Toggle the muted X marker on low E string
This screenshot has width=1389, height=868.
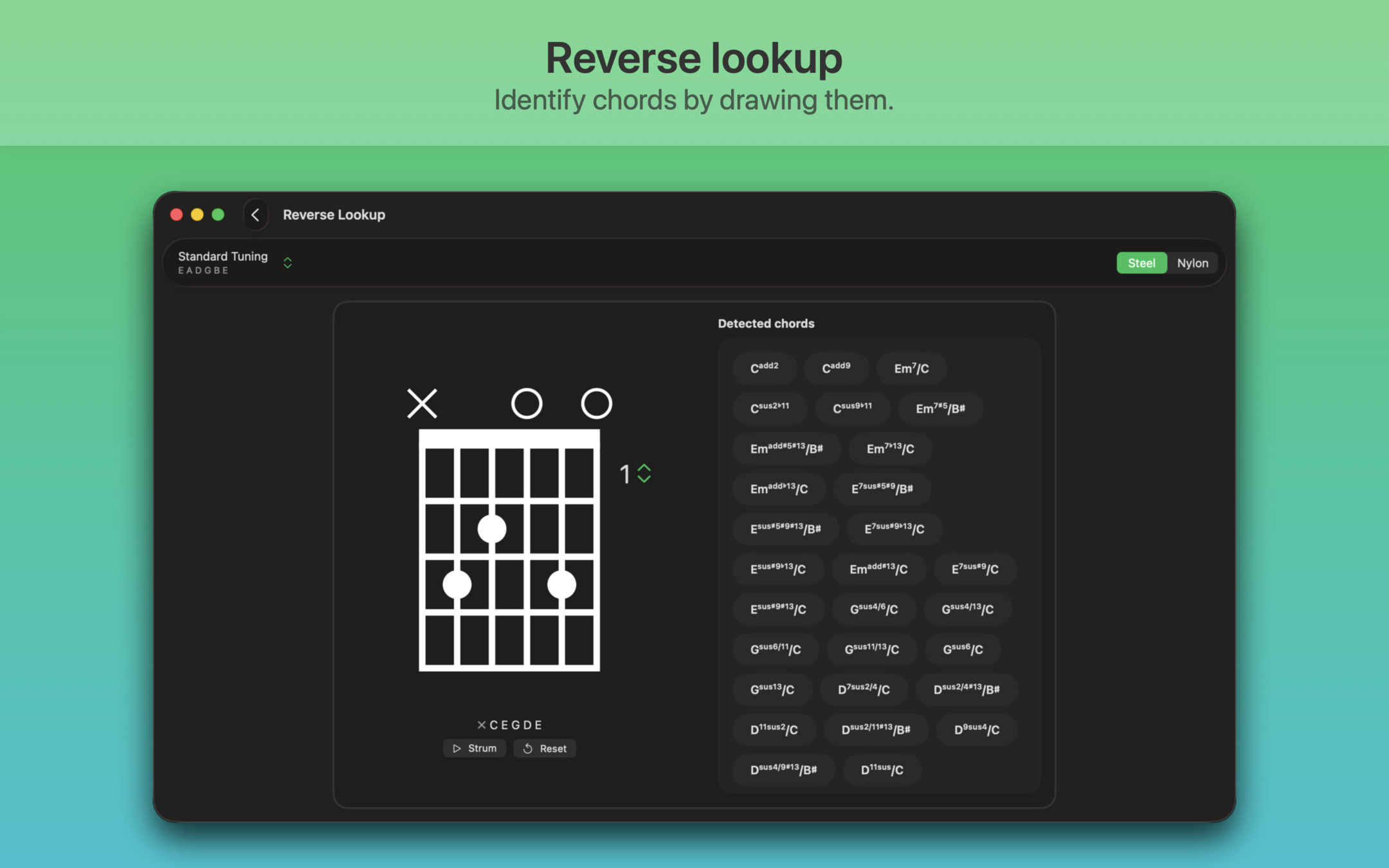pos(422,404)
